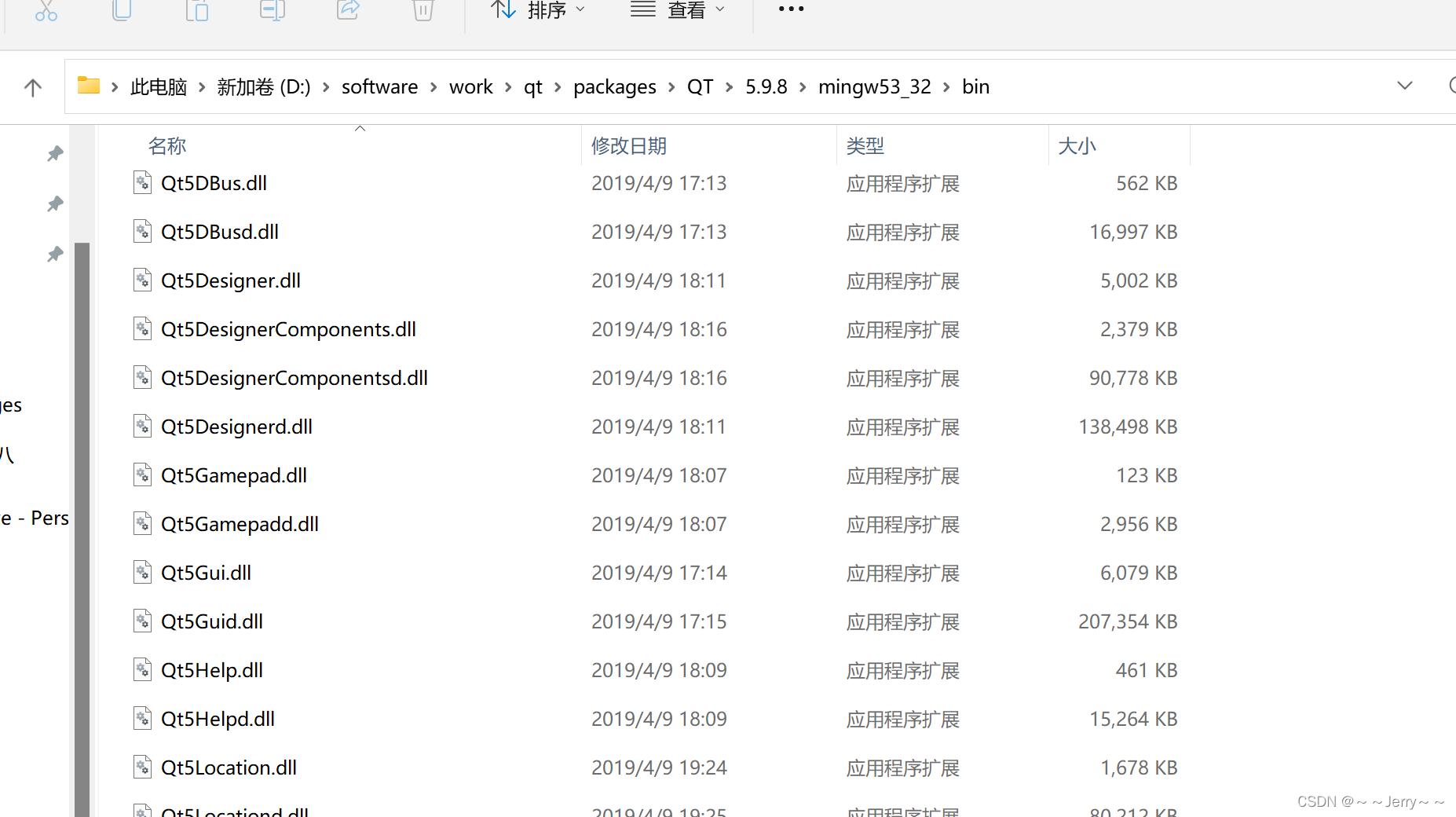
Task: Toggle the second pin icon in the sidebar
Action: pyautogui.click(x=55, y=203)
